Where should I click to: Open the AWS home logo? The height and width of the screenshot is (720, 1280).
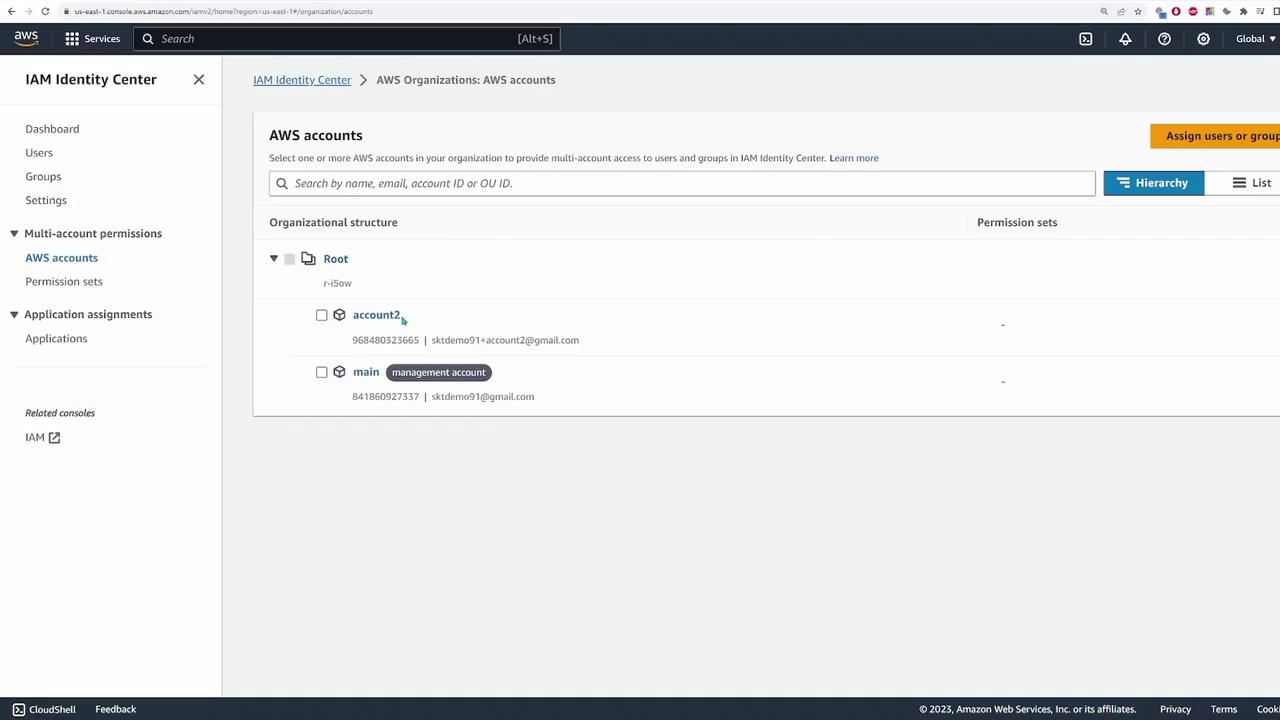pyautogui.click(x=26, y=38)
